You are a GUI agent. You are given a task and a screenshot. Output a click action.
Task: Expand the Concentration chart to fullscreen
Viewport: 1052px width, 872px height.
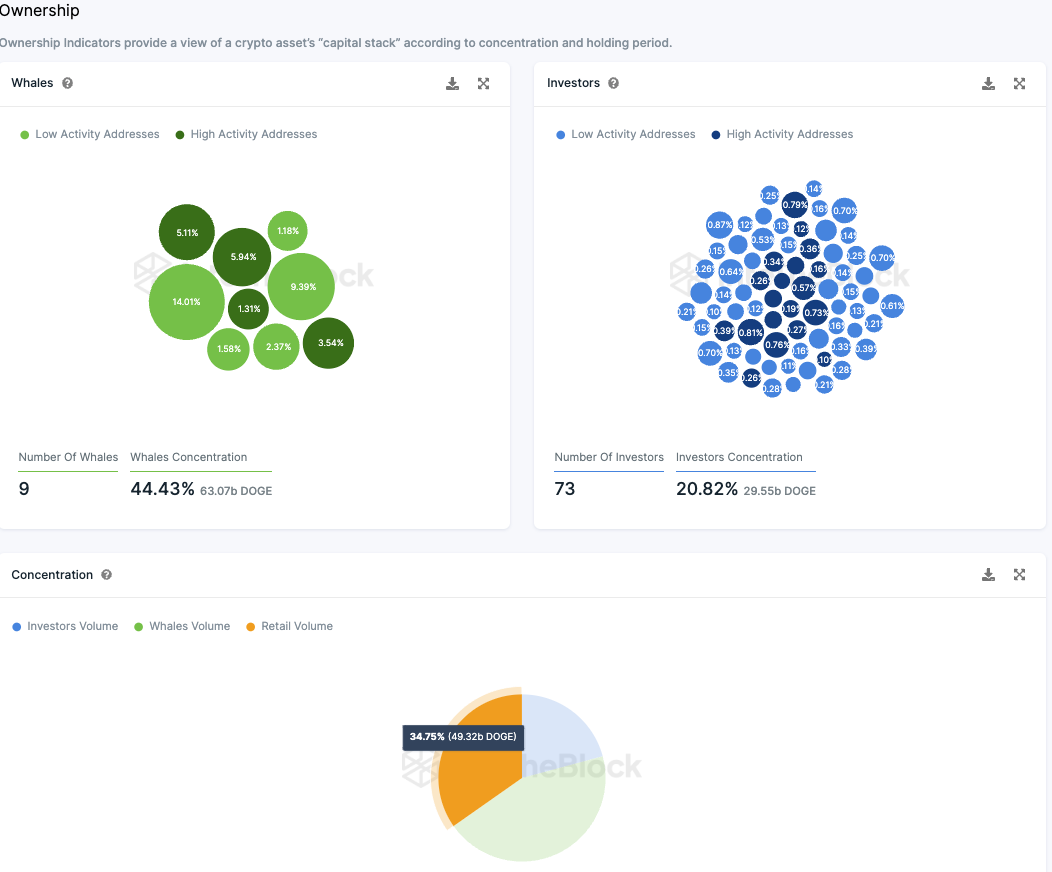1019,575
